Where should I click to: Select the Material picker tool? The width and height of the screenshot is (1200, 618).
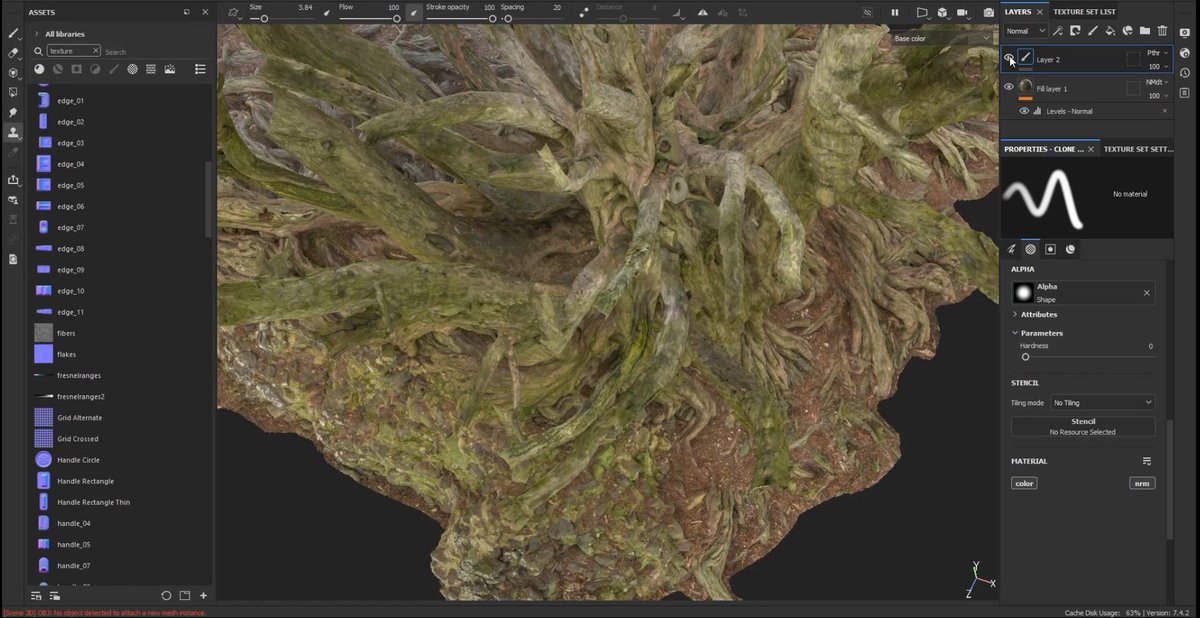point(13,152)
